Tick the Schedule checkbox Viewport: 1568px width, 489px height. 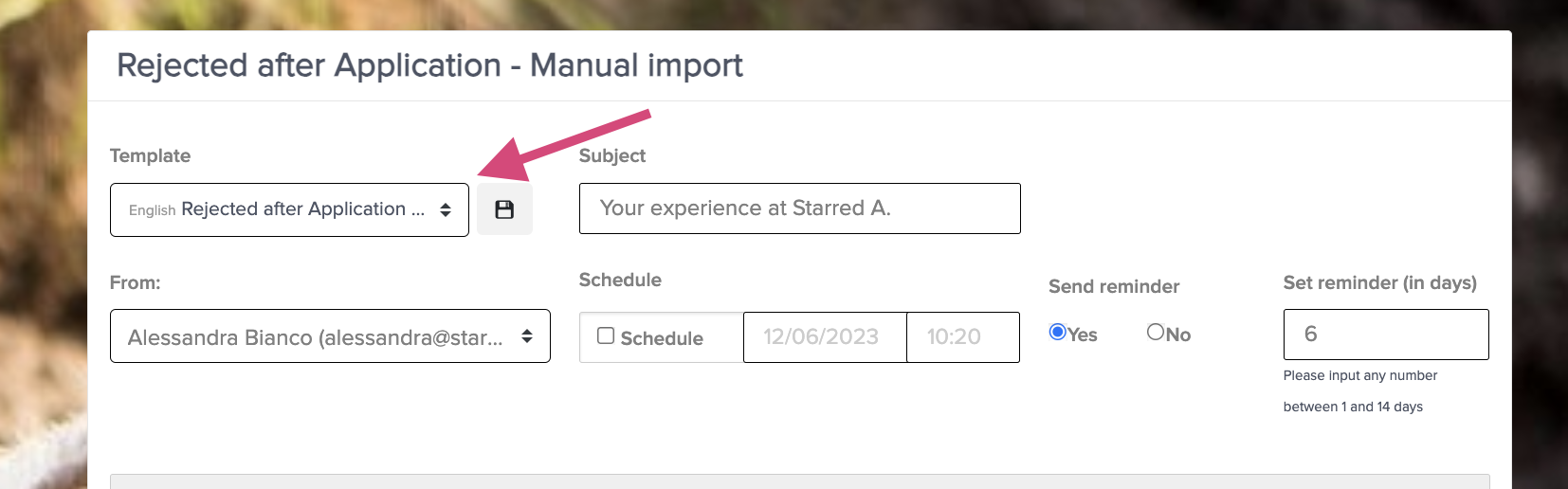[x=606, y=335]
